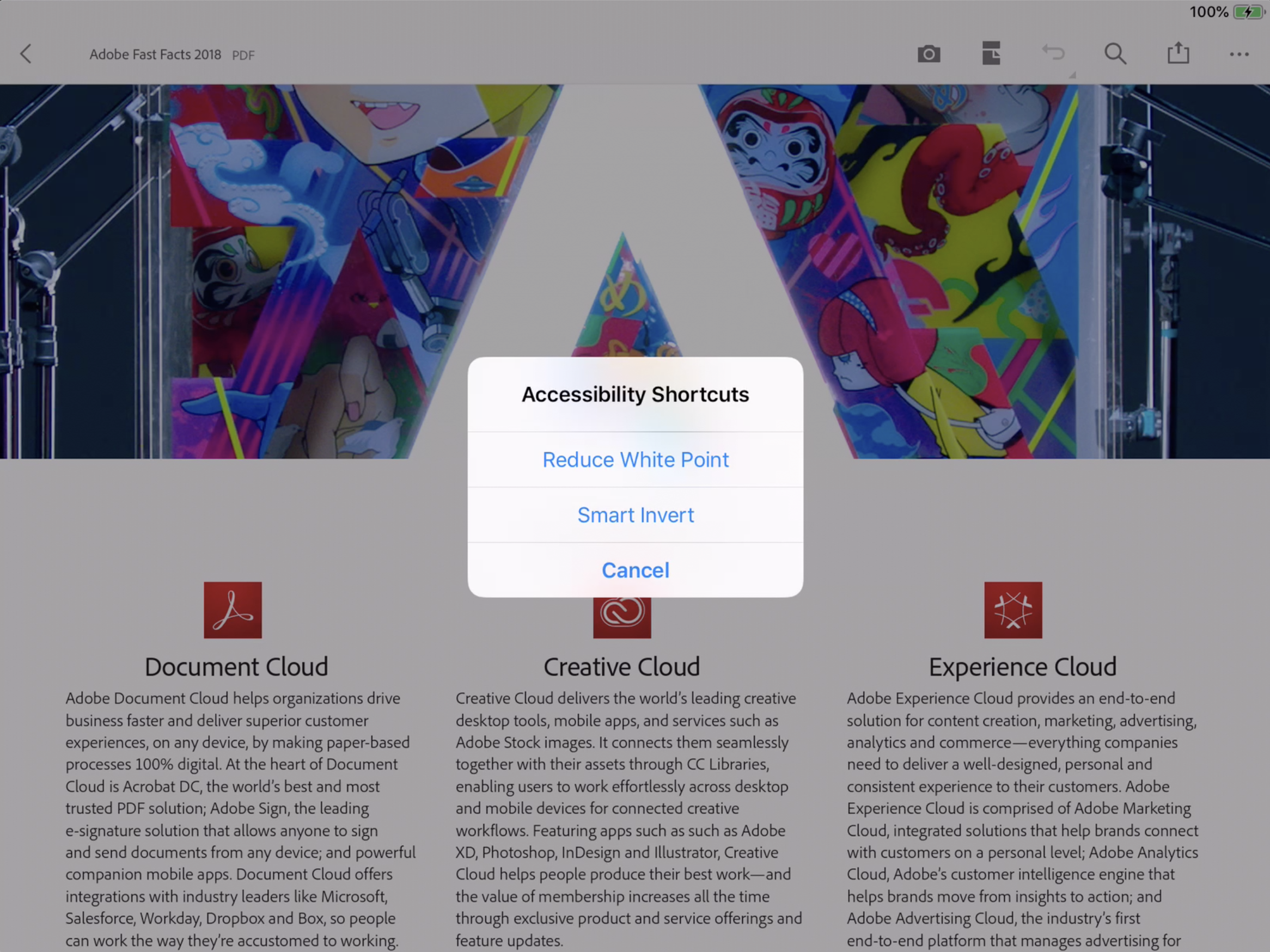Toggle Reduce White Point display setting

tap(635, 459)
